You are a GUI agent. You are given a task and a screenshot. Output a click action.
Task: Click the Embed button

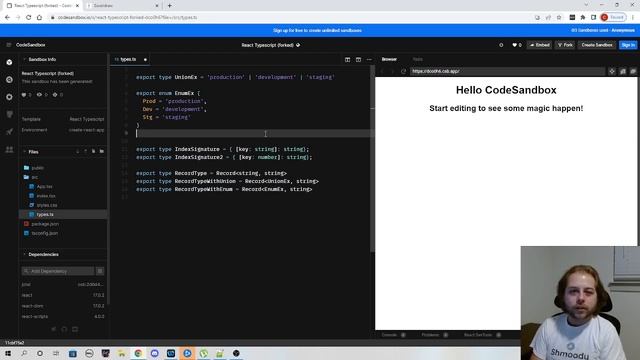pos(540,45)
